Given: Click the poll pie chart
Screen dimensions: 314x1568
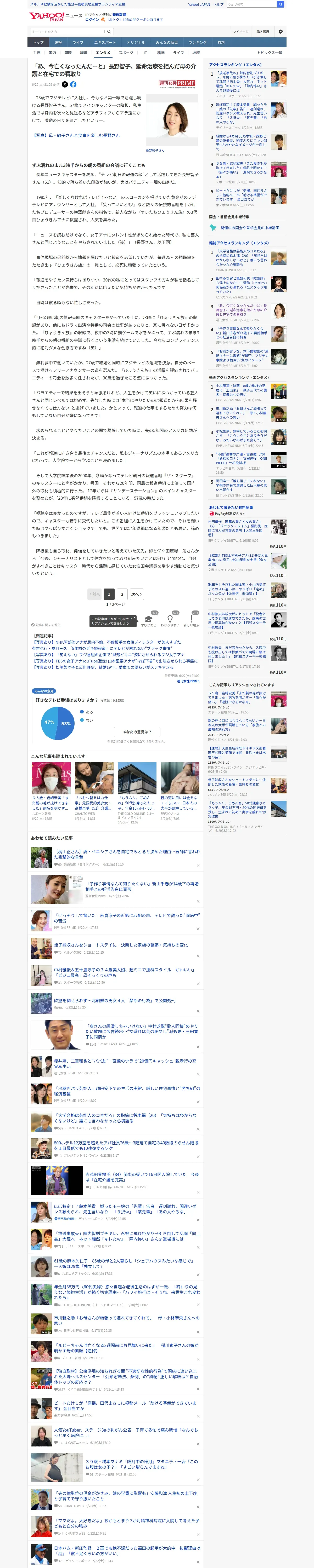Looking at the screenshot, I should pyautogui.click(x=57, y=723).
